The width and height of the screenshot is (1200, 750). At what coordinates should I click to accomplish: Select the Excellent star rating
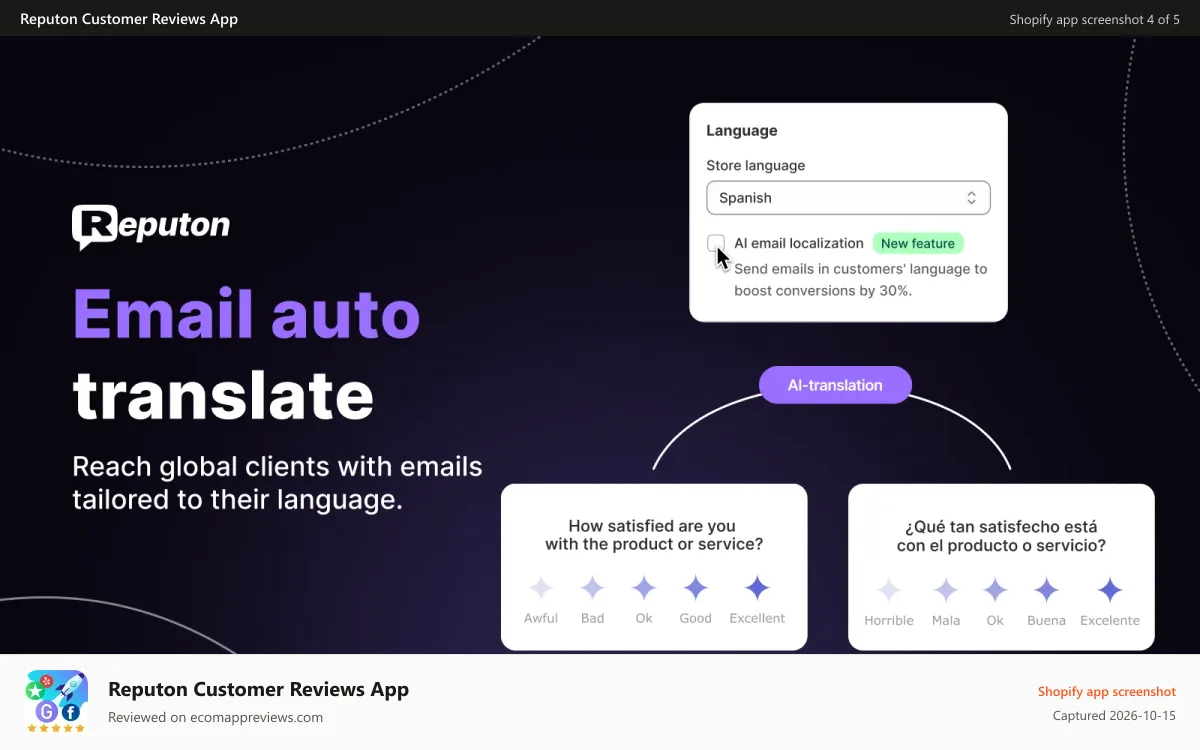(758, 588)
